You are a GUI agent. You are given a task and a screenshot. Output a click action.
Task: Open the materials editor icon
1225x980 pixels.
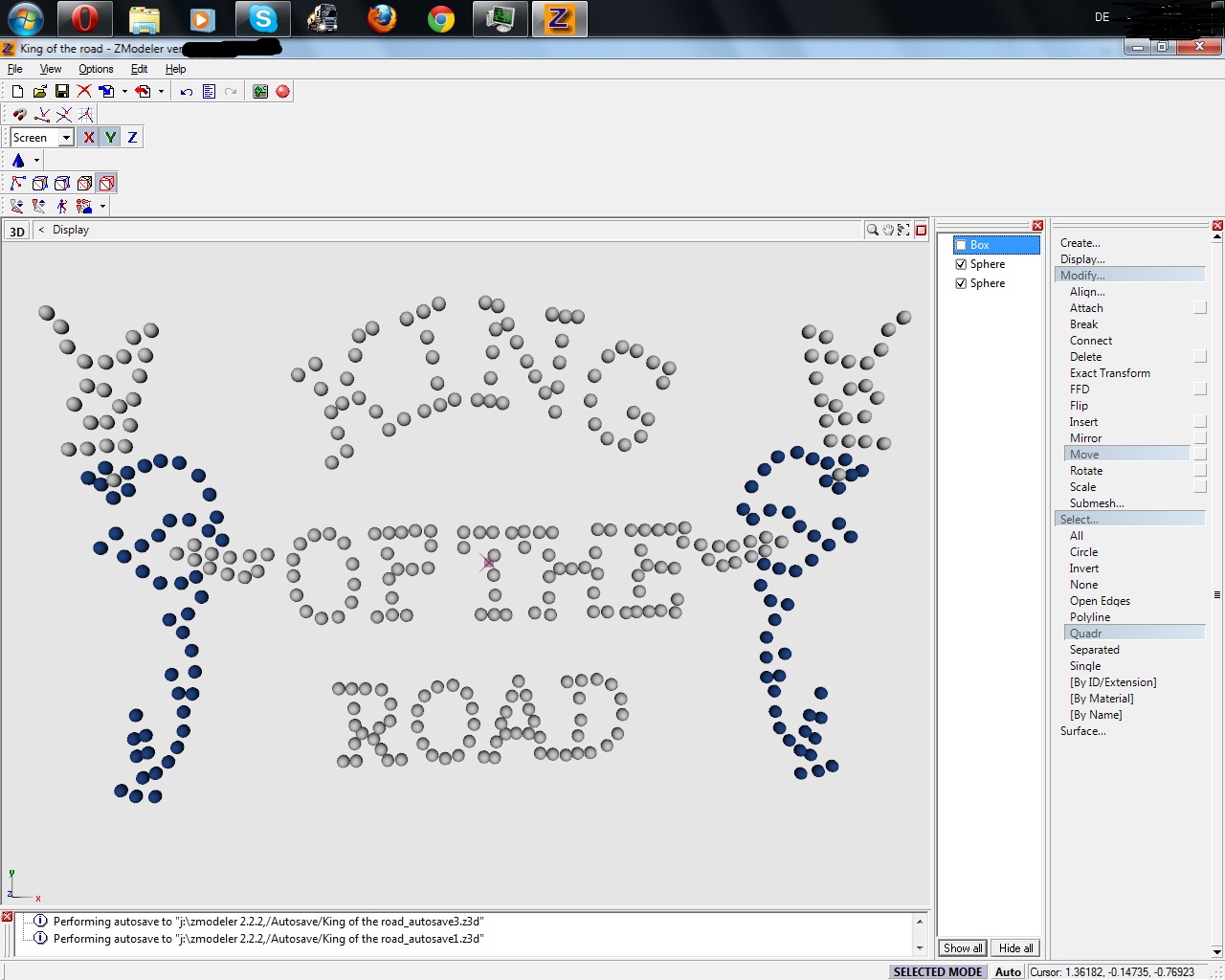(260, 92)
